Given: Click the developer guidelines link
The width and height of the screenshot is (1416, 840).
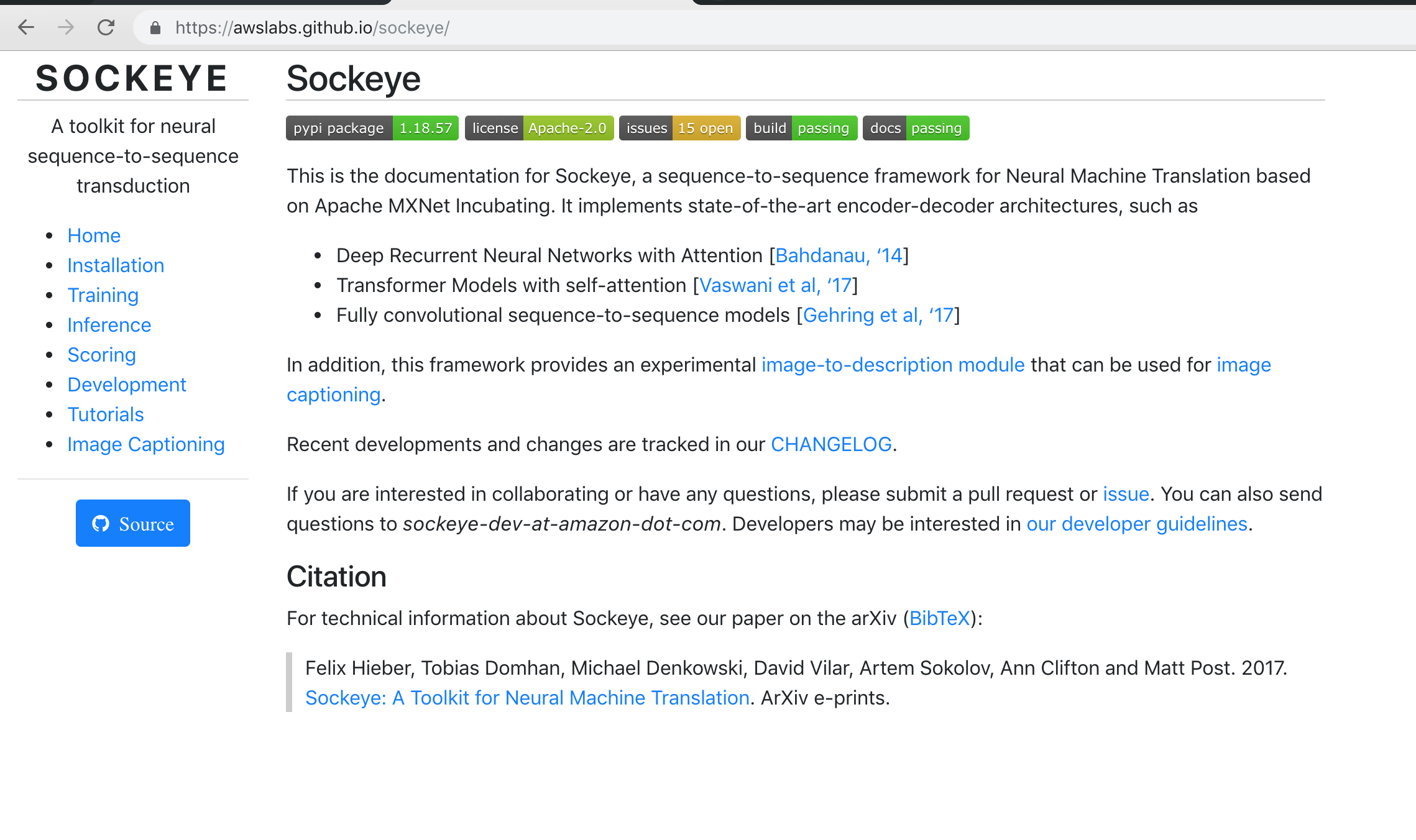Looking at the screenshot, I should coord(1136,524).
